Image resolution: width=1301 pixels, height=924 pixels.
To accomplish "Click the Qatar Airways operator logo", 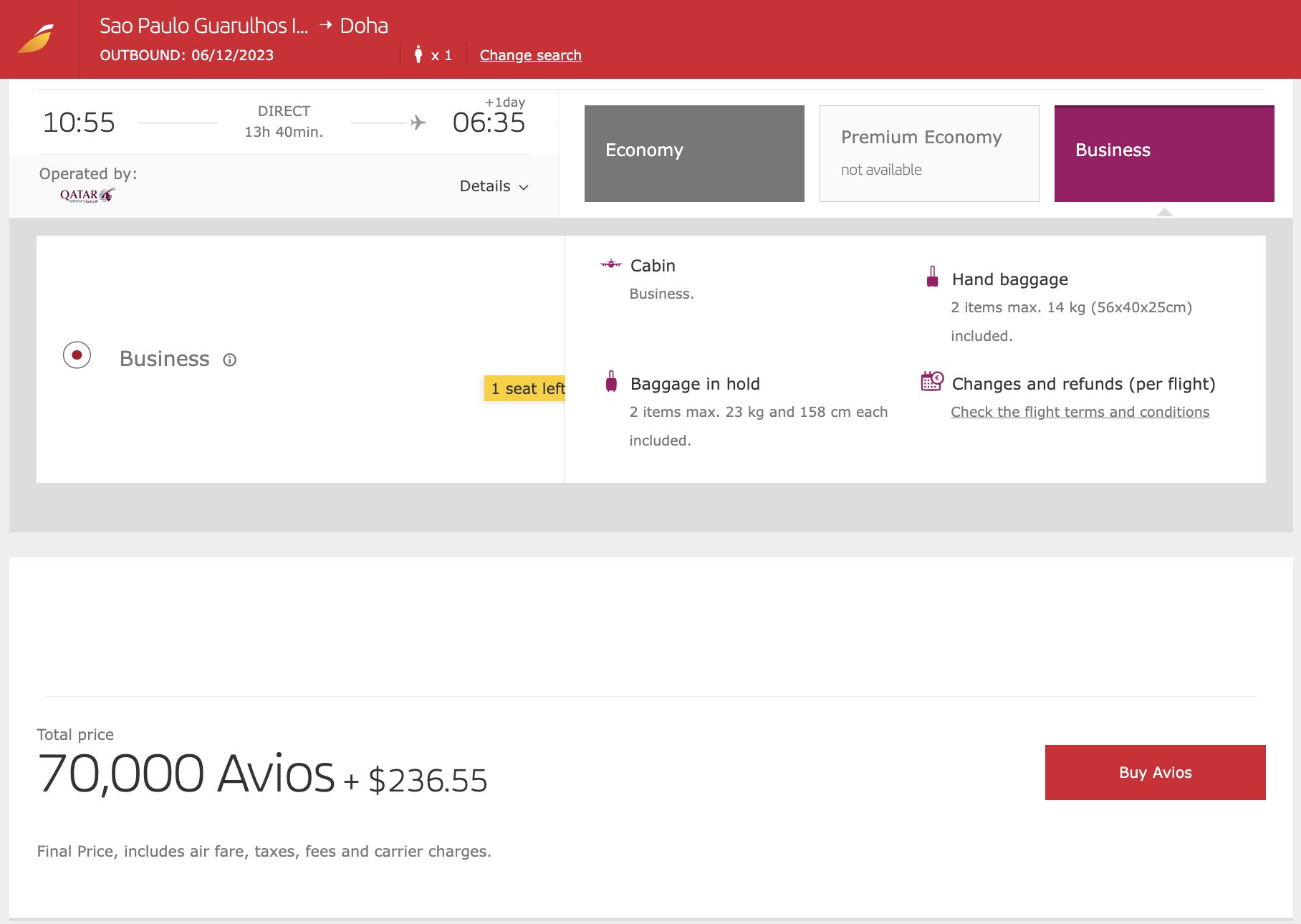I will (x=87, y=195).
